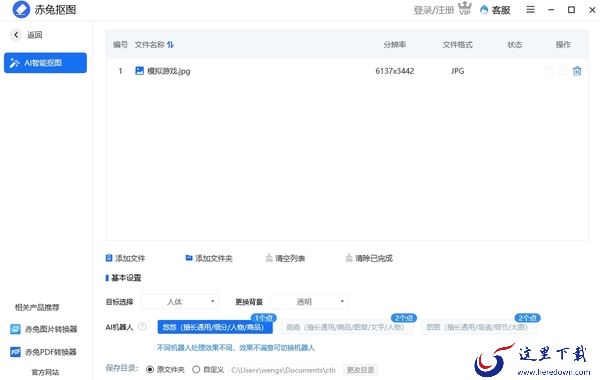Viewport: 600px width, 380px height.
Task: Click 清除已完成 clear completed button
Action: pyautogui.click(x=369, y=258)
